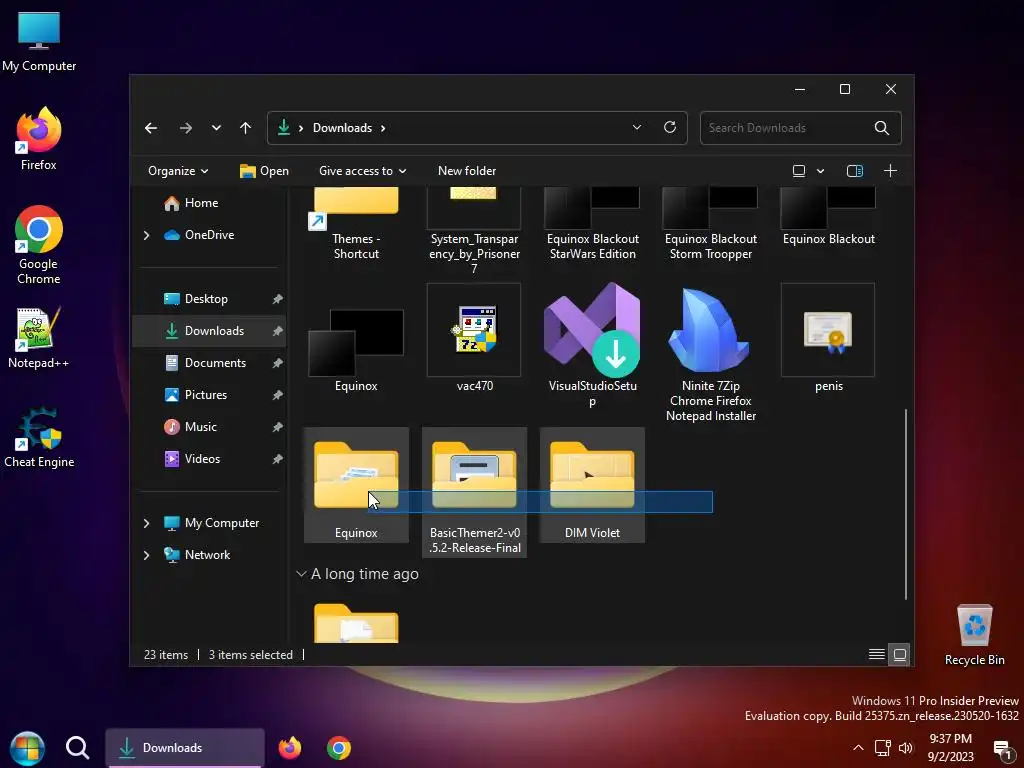This screenshot has height=768, width=1024.
Task: Open the Start menu
Action: 27,748
